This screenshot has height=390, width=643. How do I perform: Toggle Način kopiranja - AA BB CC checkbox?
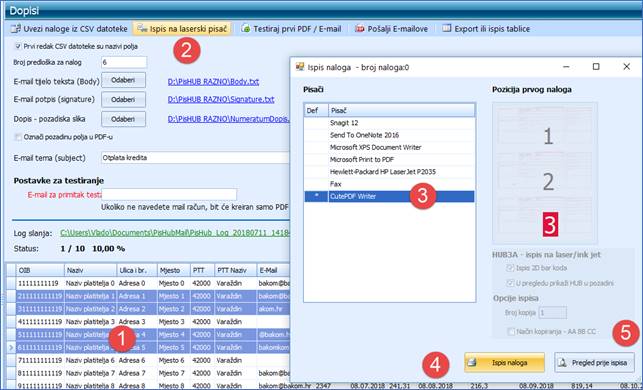(511, 331)
